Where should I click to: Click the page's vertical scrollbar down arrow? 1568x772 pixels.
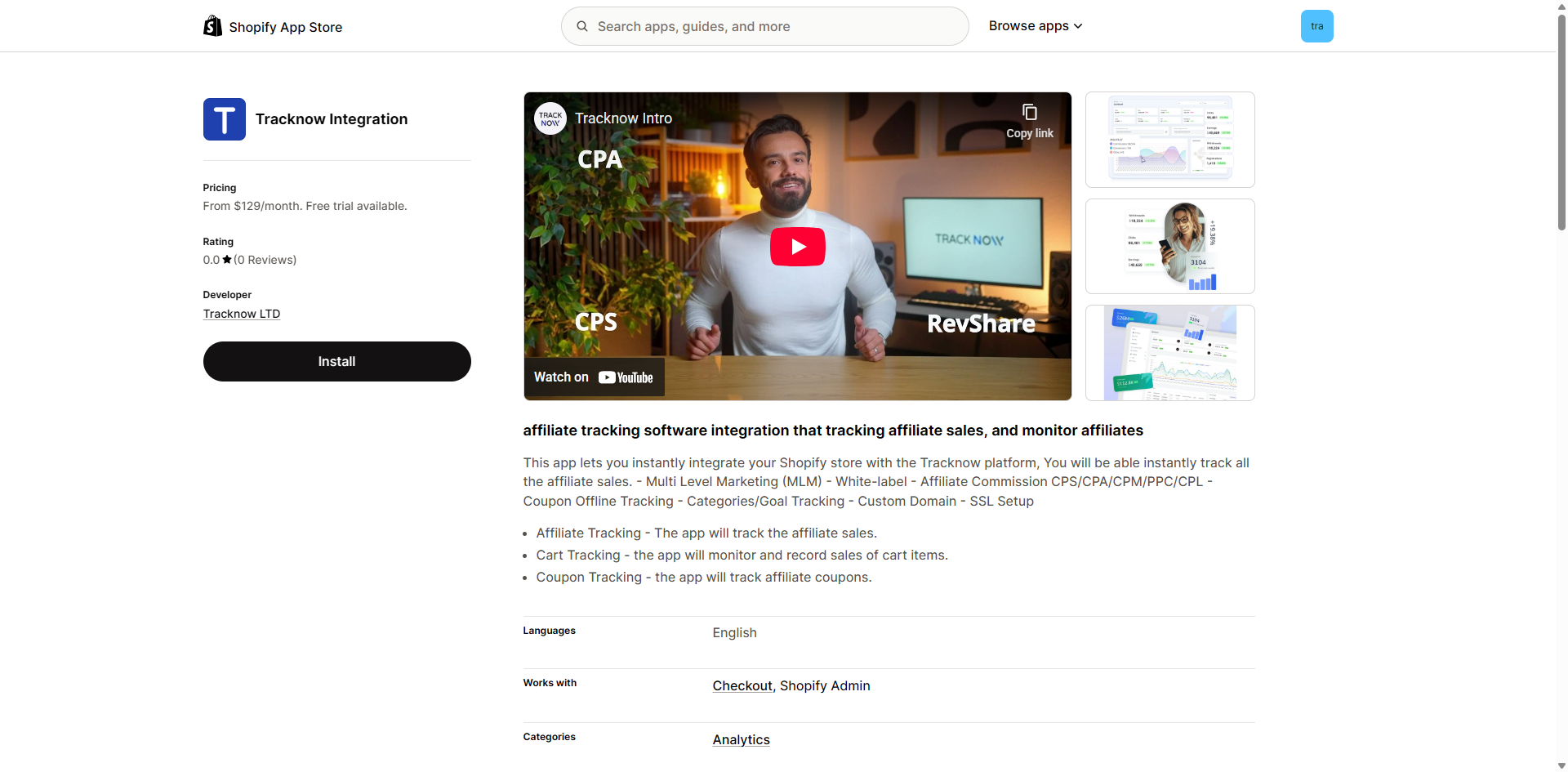(x=1561, y=765)
